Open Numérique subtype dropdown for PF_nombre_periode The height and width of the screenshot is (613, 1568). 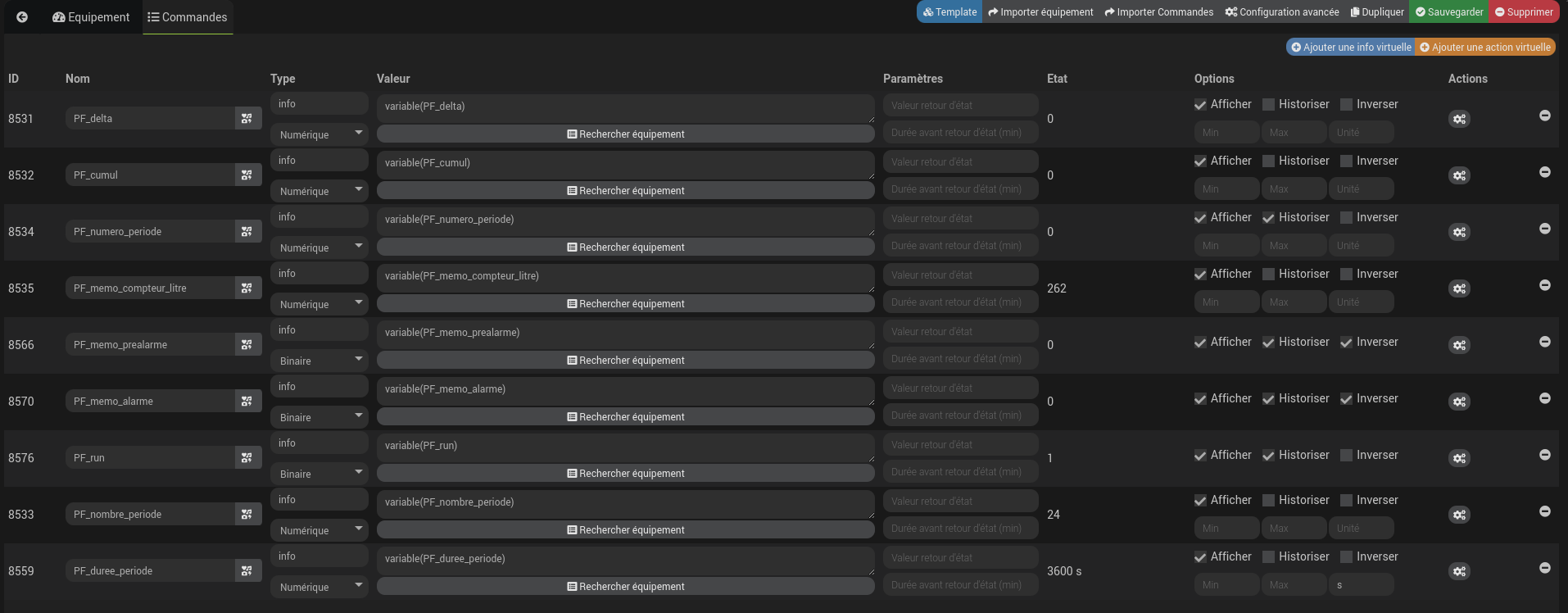click(x=319, y=530)
